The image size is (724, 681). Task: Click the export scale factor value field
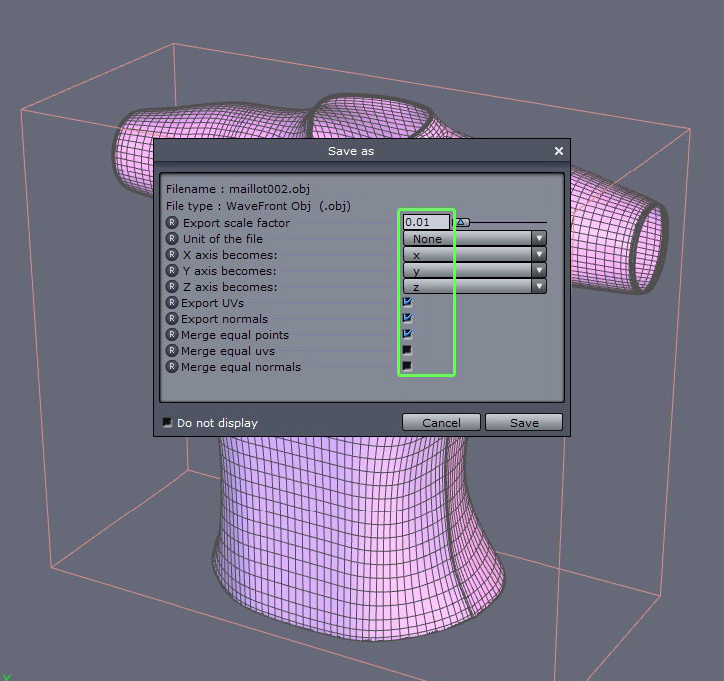[427, 223]
